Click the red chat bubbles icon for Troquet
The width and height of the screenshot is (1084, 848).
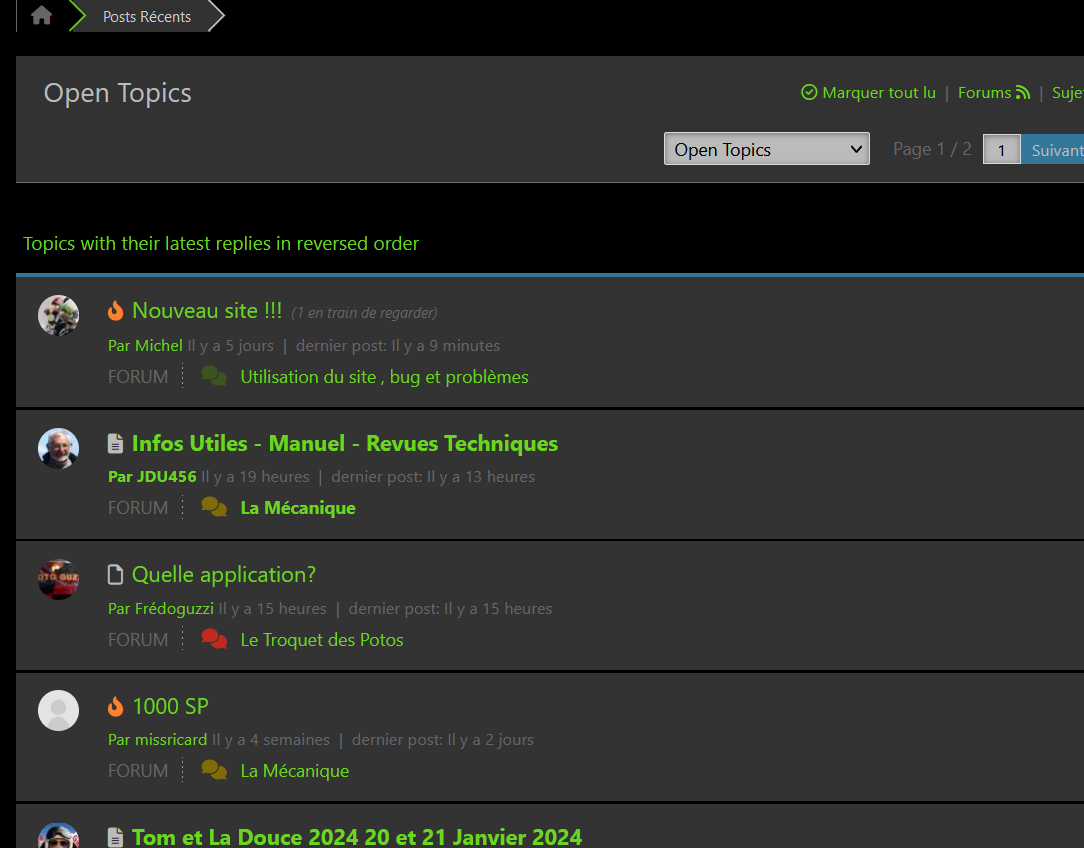click(214, 639)
